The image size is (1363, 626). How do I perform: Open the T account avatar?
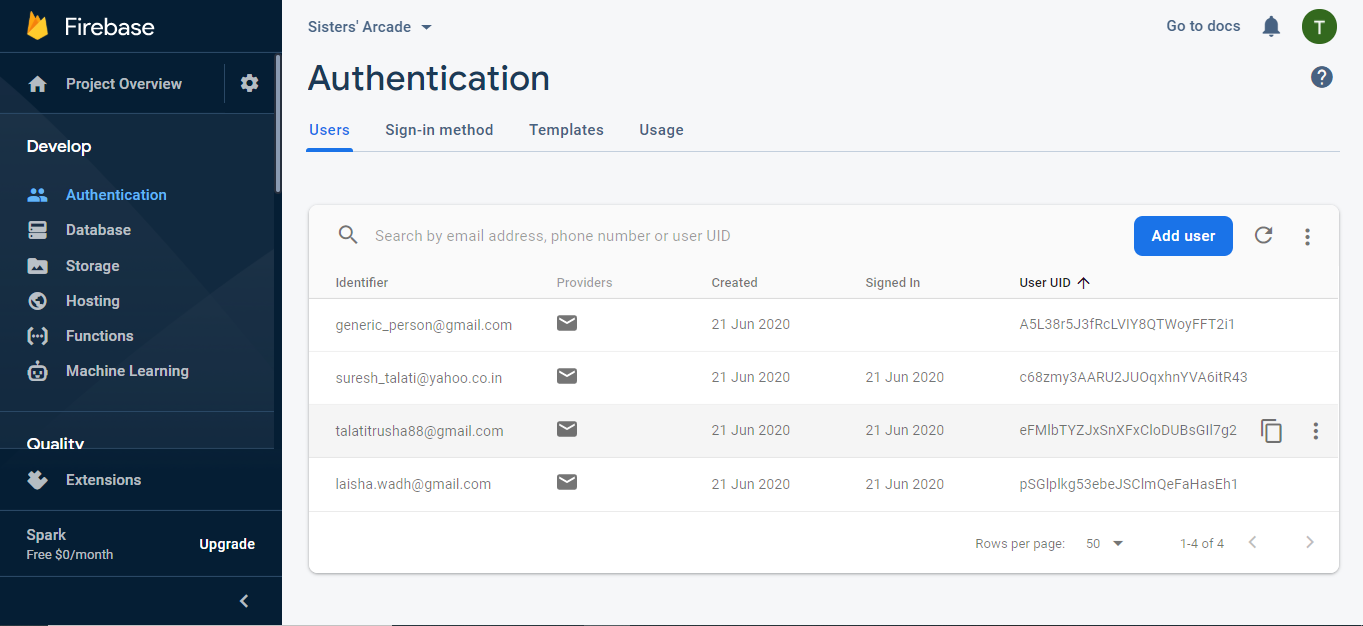tap(1319, 26)
